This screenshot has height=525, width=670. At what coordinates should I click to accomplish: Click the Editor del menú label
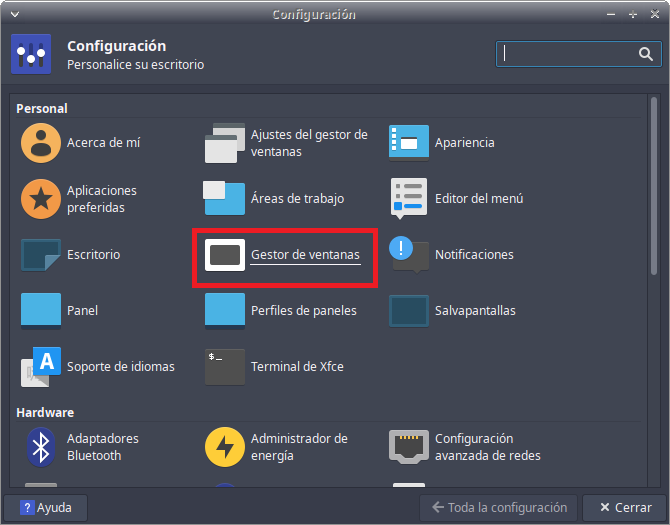479,199
